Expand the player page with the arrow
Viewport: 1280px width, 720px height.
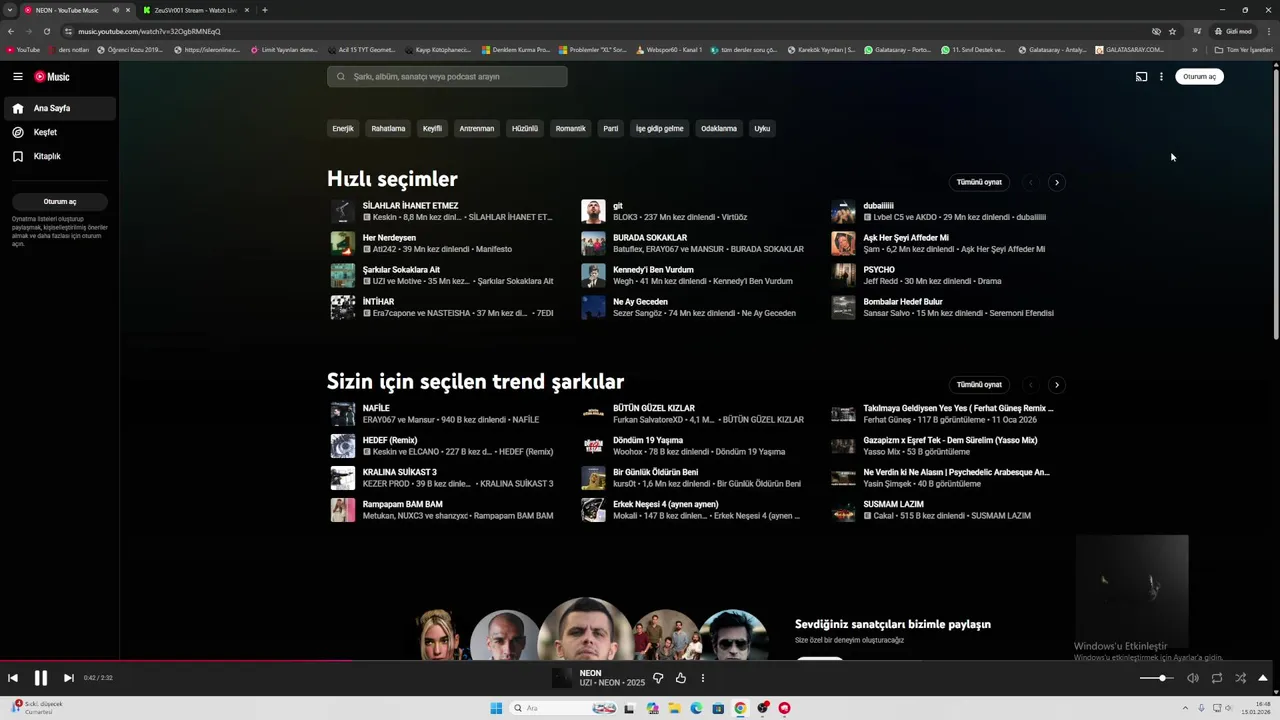point(1263,678)
